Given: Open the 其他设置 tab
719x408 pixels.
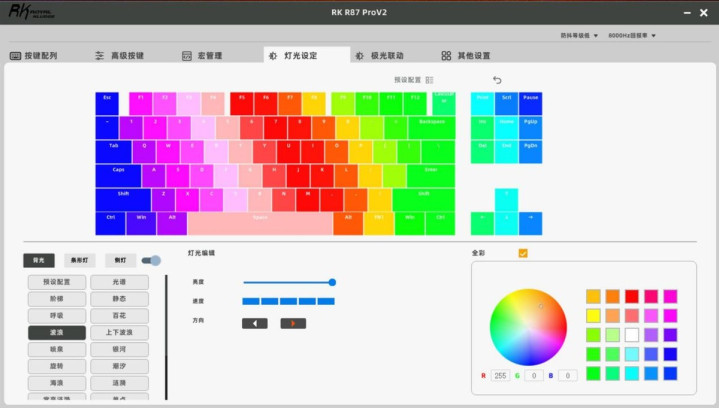Looking at the screenshot, I should click(466, 56).
